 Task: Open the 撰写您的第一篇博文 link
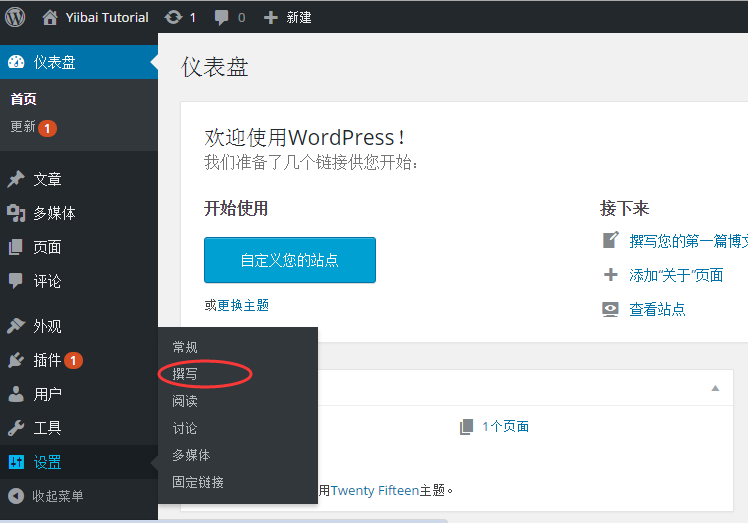pos(688,241)
